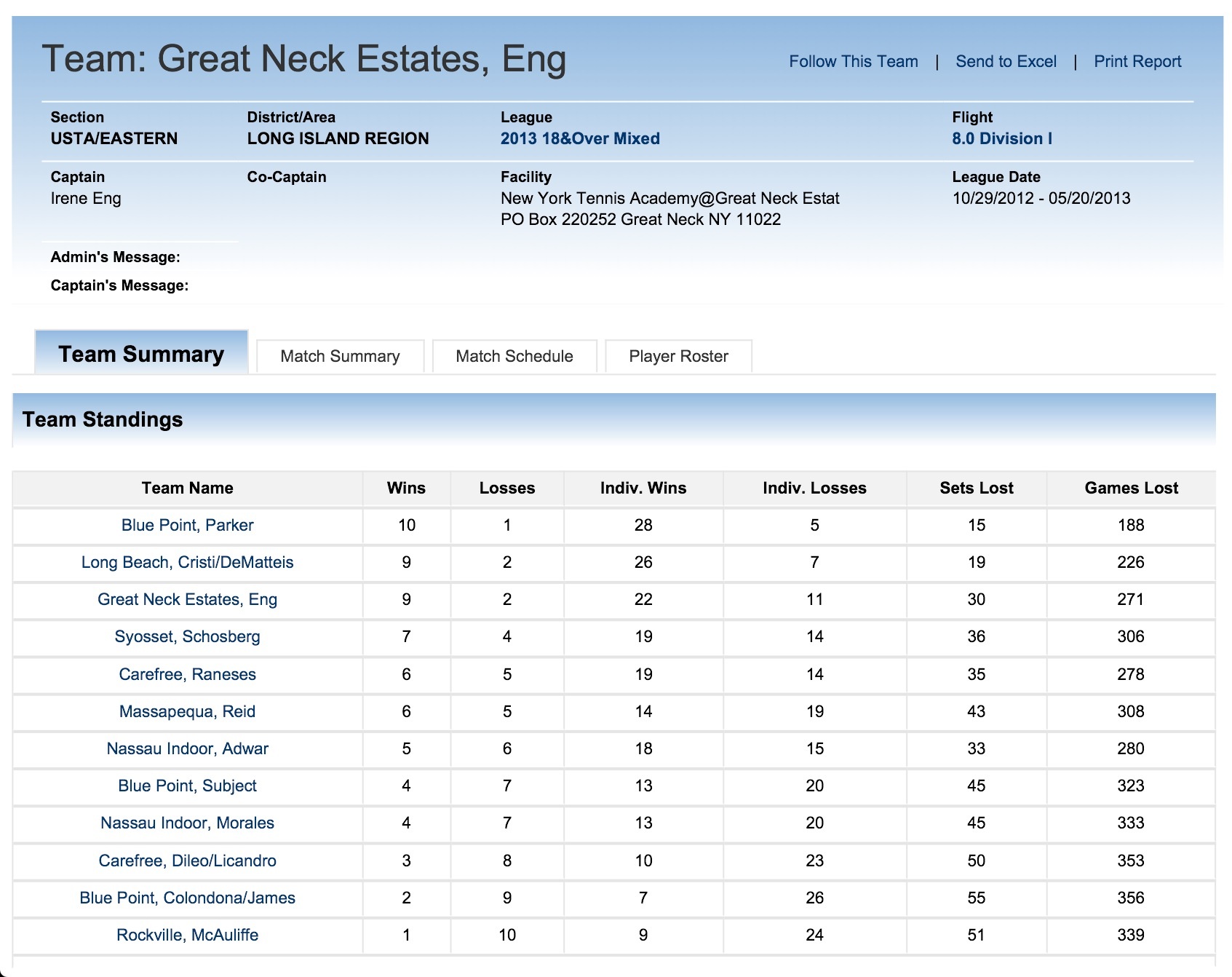Click Nassau Indoor, Morales team link

pos(187,823)
